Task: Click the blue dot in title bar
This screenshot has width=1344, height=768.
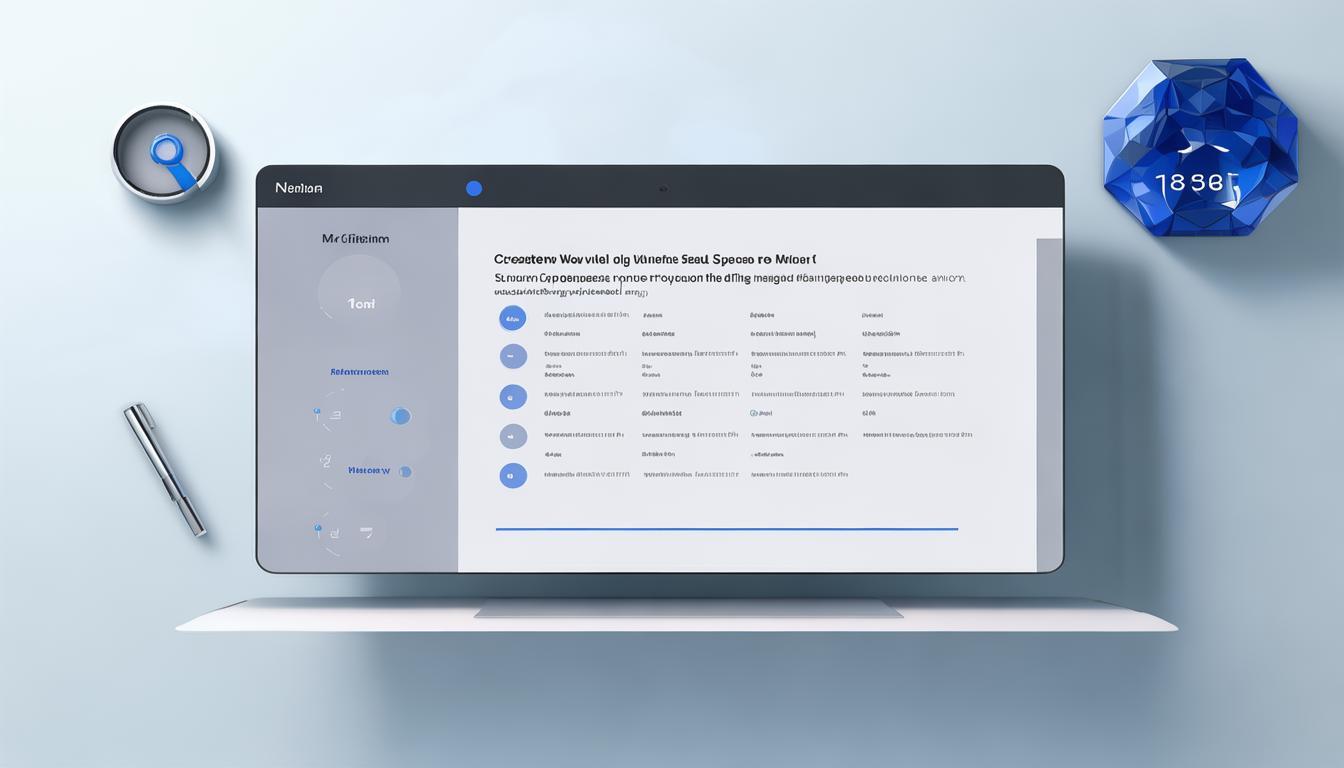Action: (474, 188)
